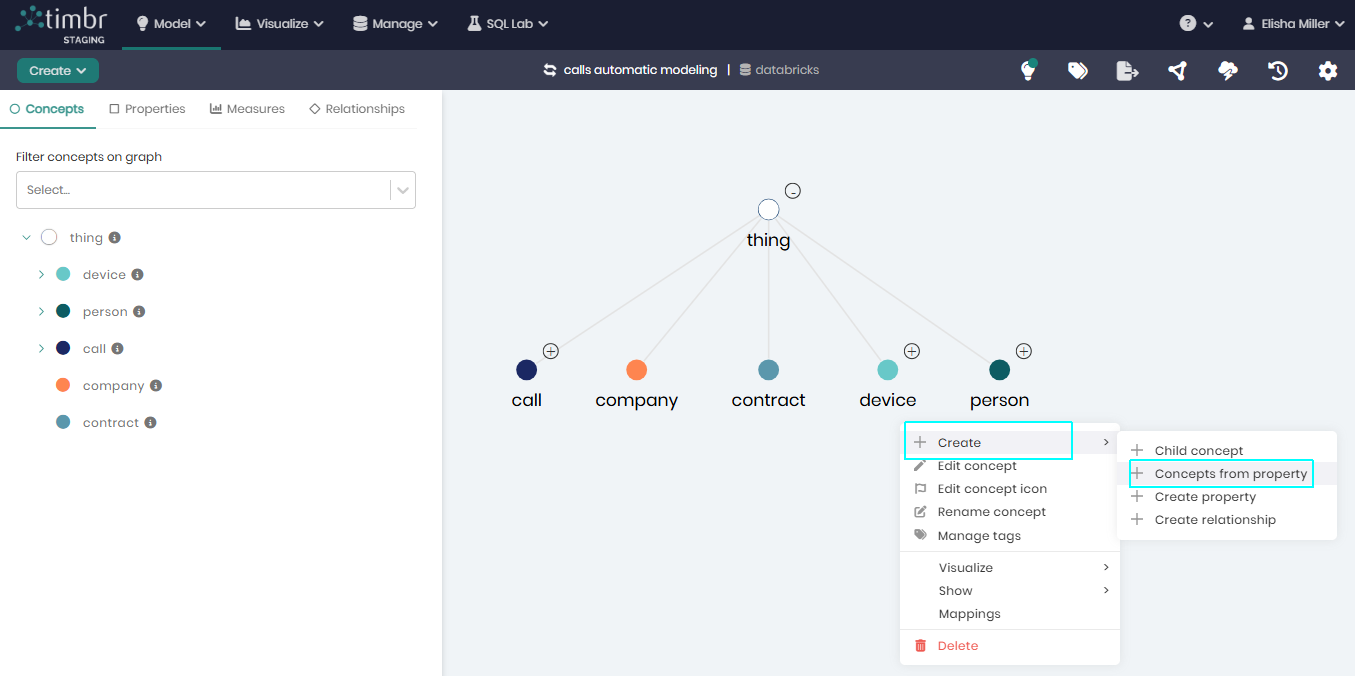The image size is (1355, 676).
Task: Click the history clock icon
Action: tap(1277, 70)
